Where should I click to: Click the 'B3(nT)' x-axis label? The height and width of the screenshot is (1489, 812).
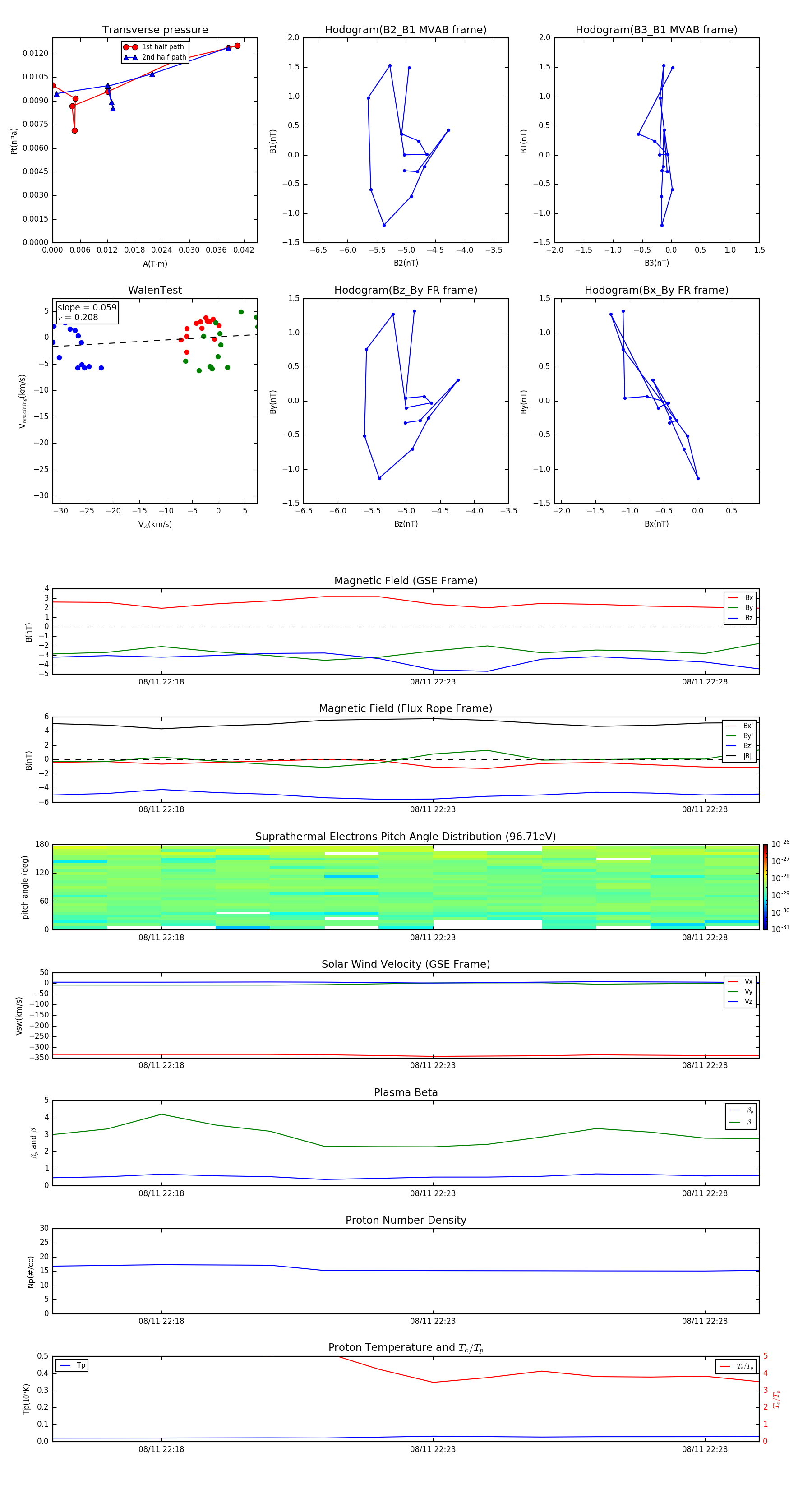(x=656, y=263)
